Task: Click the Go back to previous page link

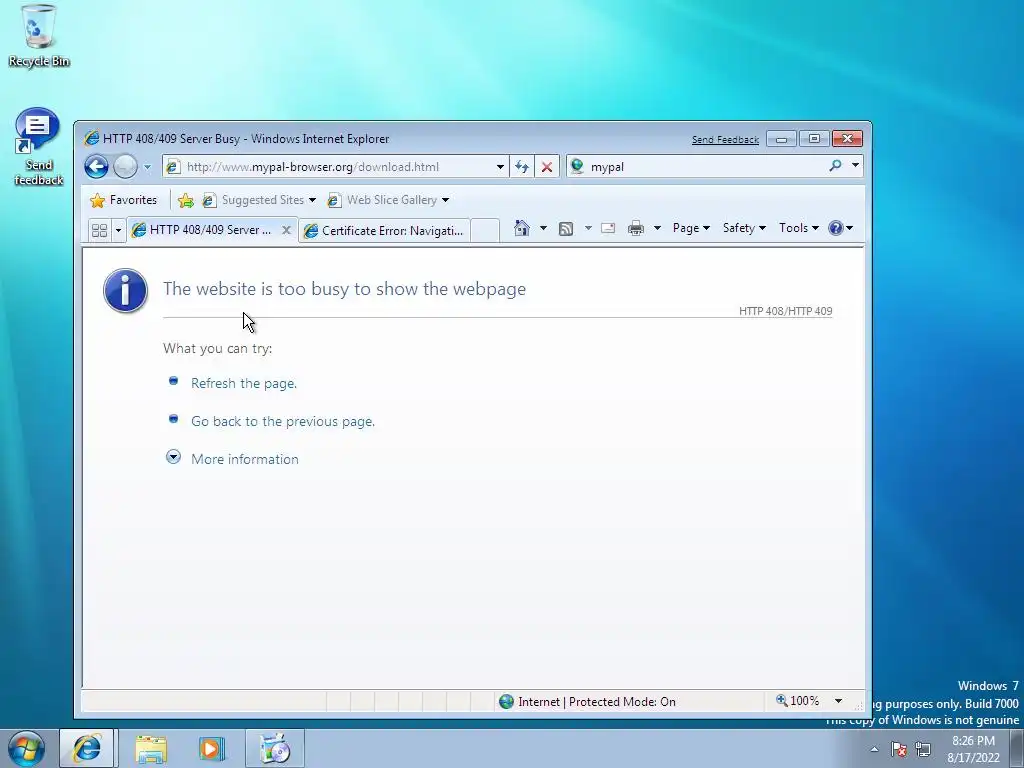Action: [283, 421]
